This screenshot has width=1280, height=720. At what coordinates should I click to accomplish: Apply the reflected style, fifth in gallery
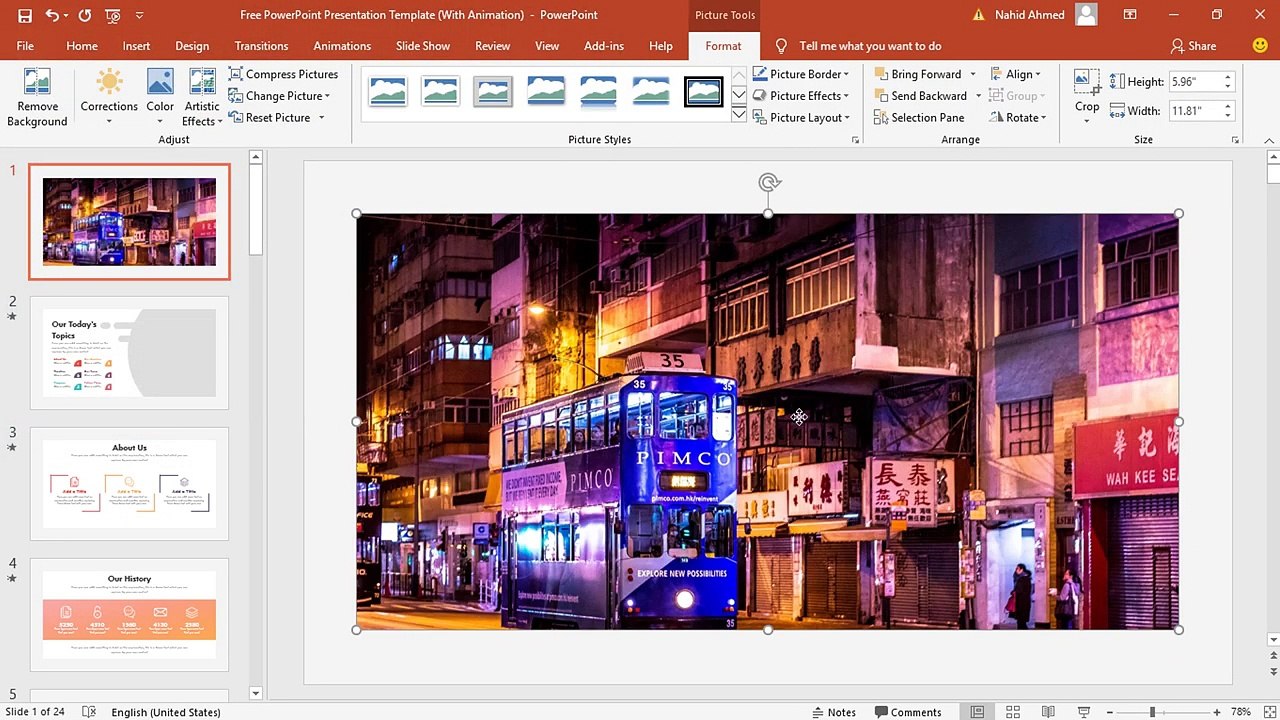pos(598,91)
